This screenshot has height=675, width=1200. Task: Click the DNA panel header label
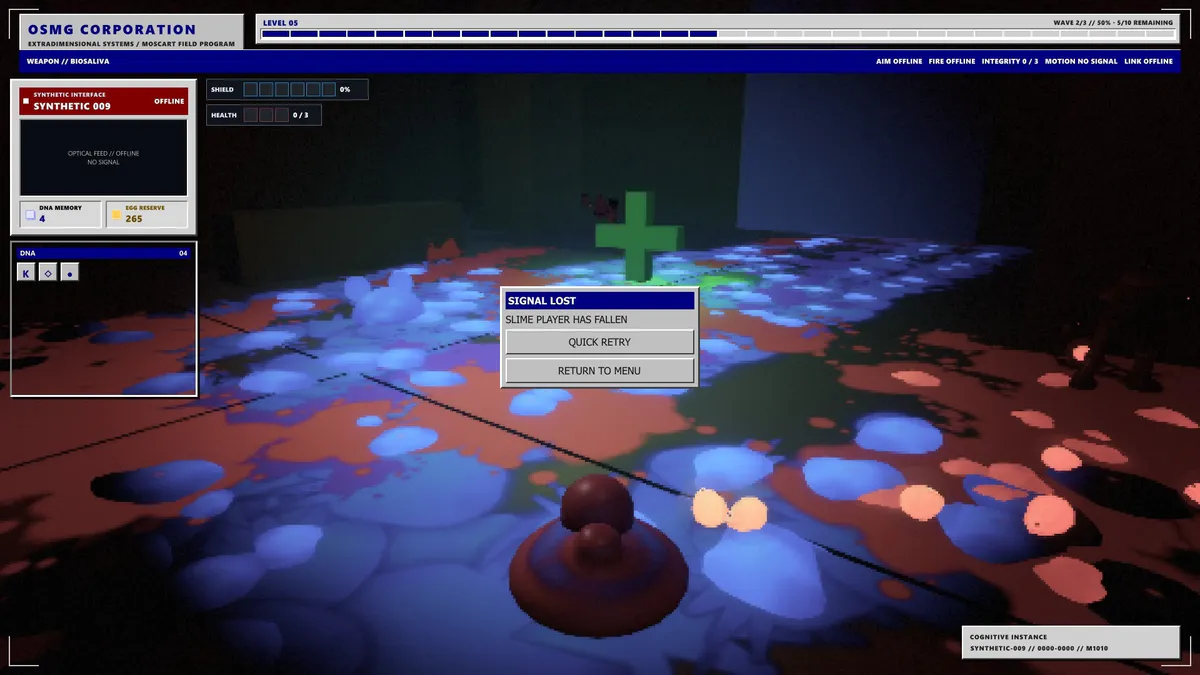27,253
